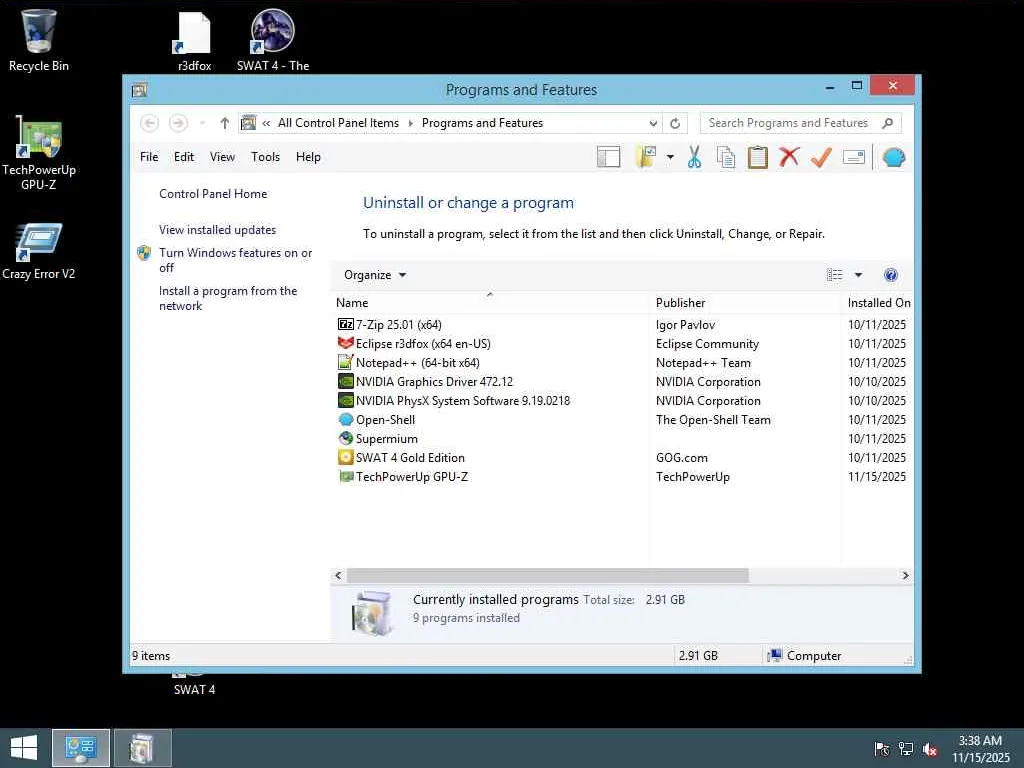The width and height of the screenshot is (1024, 768).
Task: Click the horizontal scrollbar thumb
Action: (547, 575)
